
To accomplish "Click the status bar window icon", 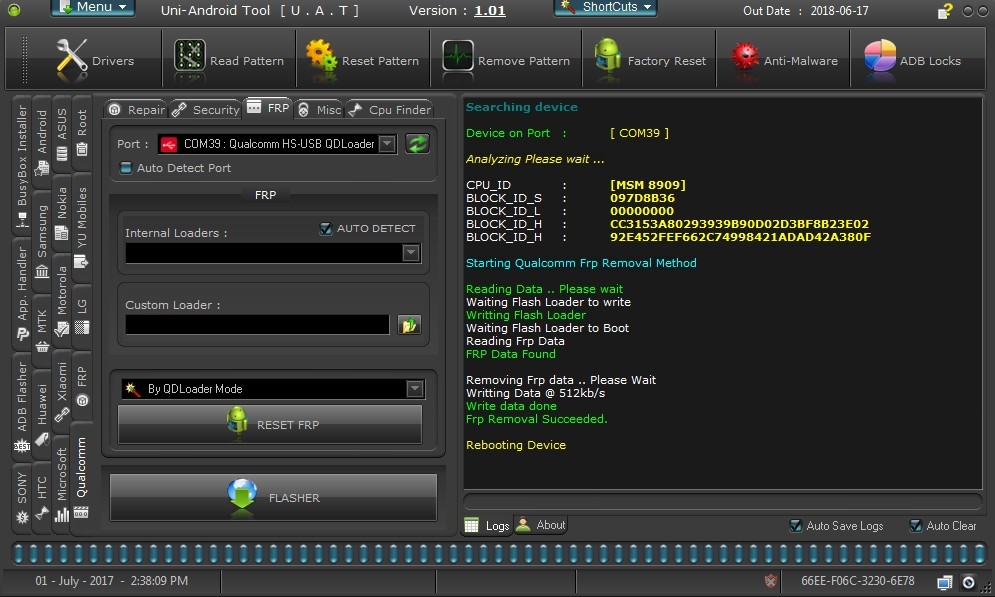I will (x=944, y=582).
